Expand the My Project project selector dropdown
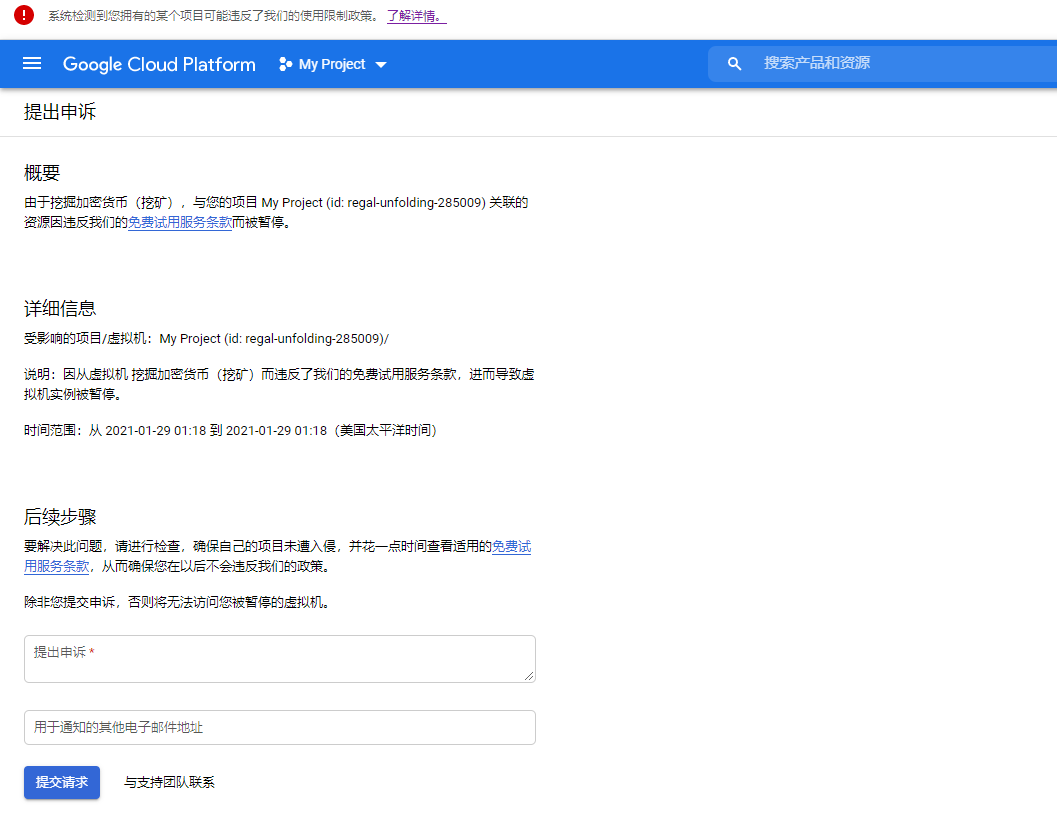This screenshot has width=1057, height=837. pyautogui.click(x=331, y=63)
